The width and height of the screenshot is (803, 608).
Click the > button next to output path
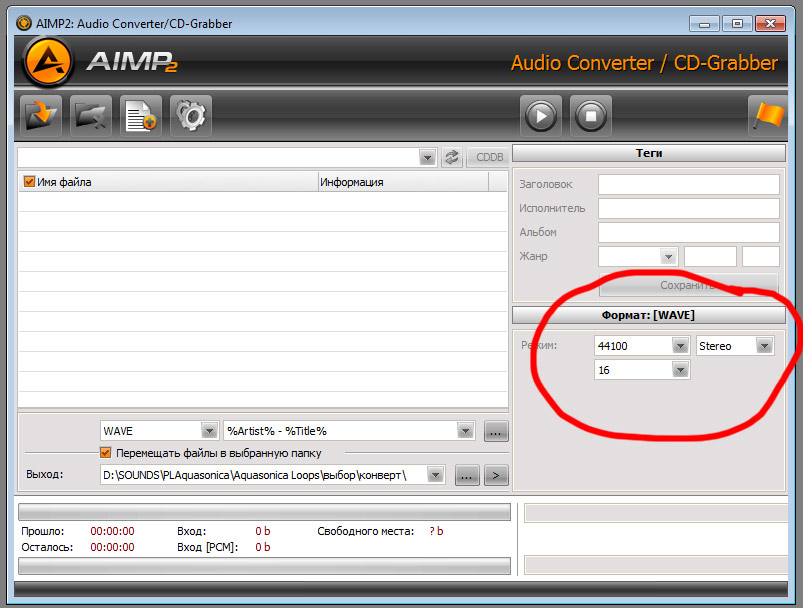click(x=496, y=475)
